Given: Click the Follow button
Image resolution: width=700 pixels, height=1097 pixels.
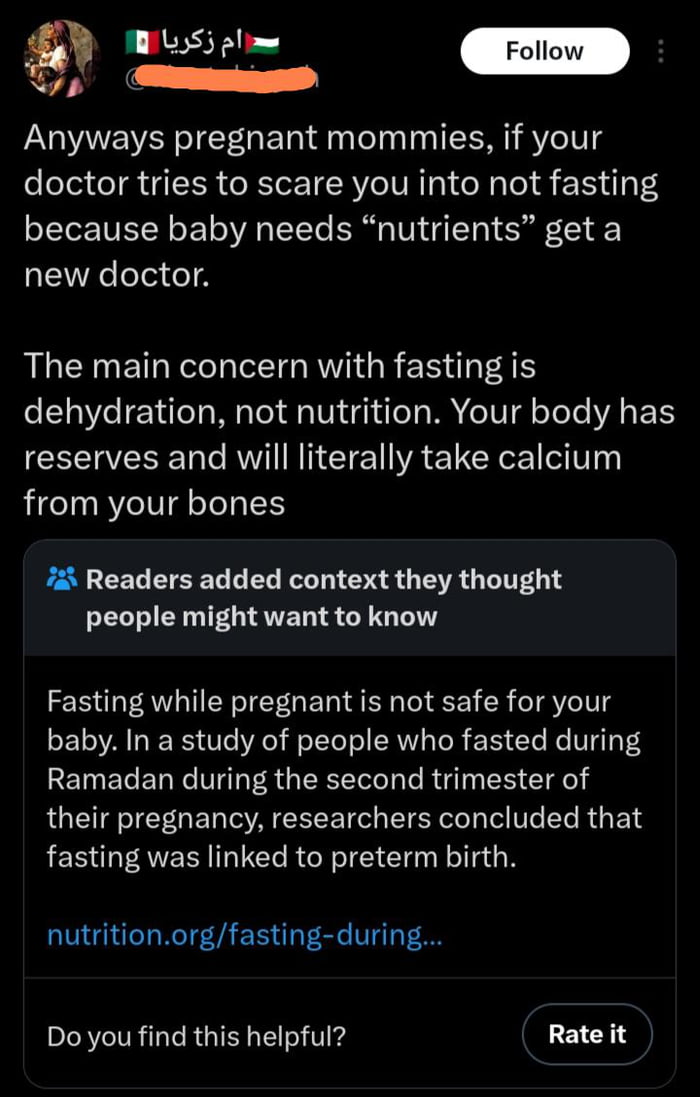Looking at the screenshot, I should pyautogui.click(x=544, y=51).
